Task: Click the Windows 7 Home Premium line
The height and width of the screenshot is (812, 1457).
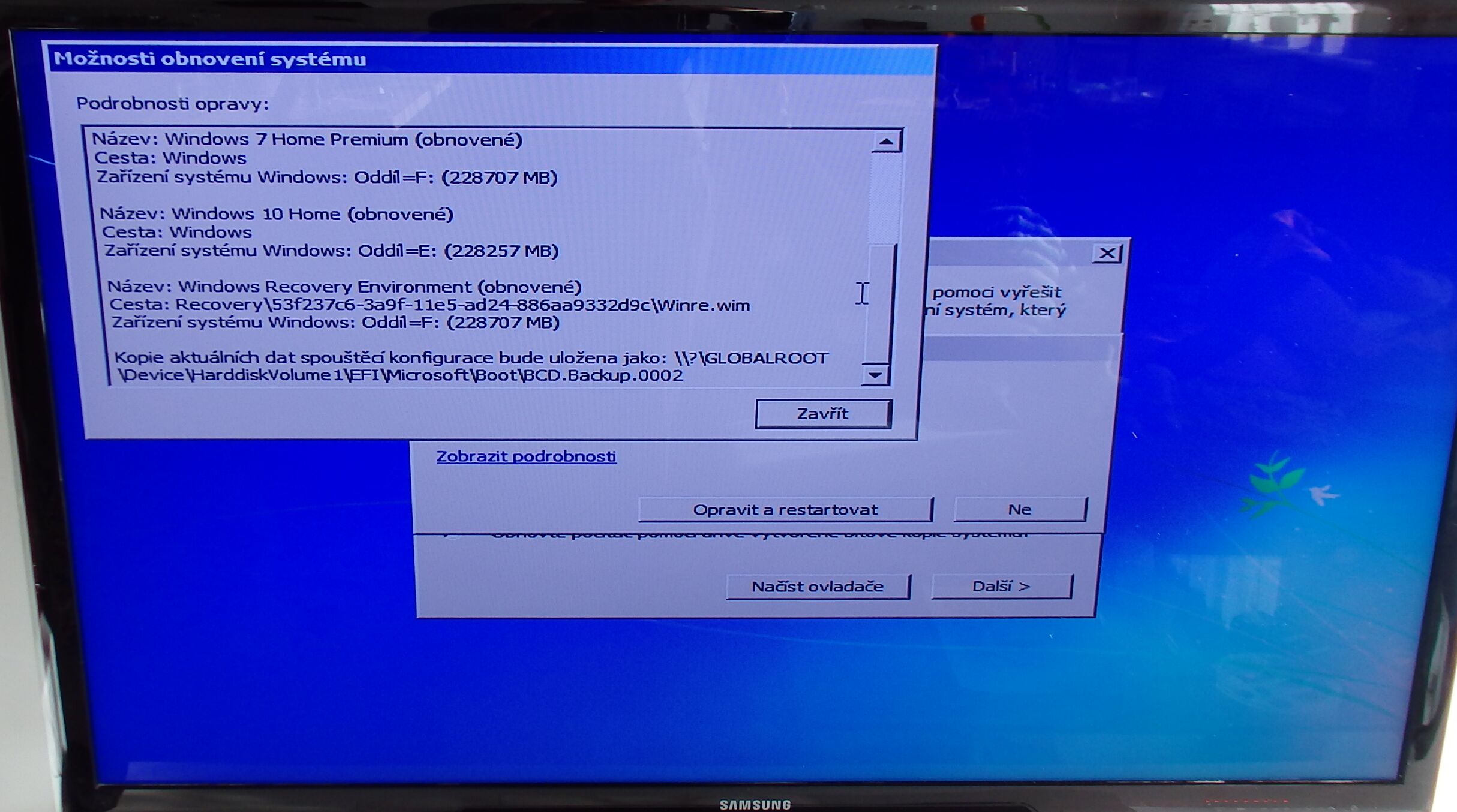Action: pos(307,140)
